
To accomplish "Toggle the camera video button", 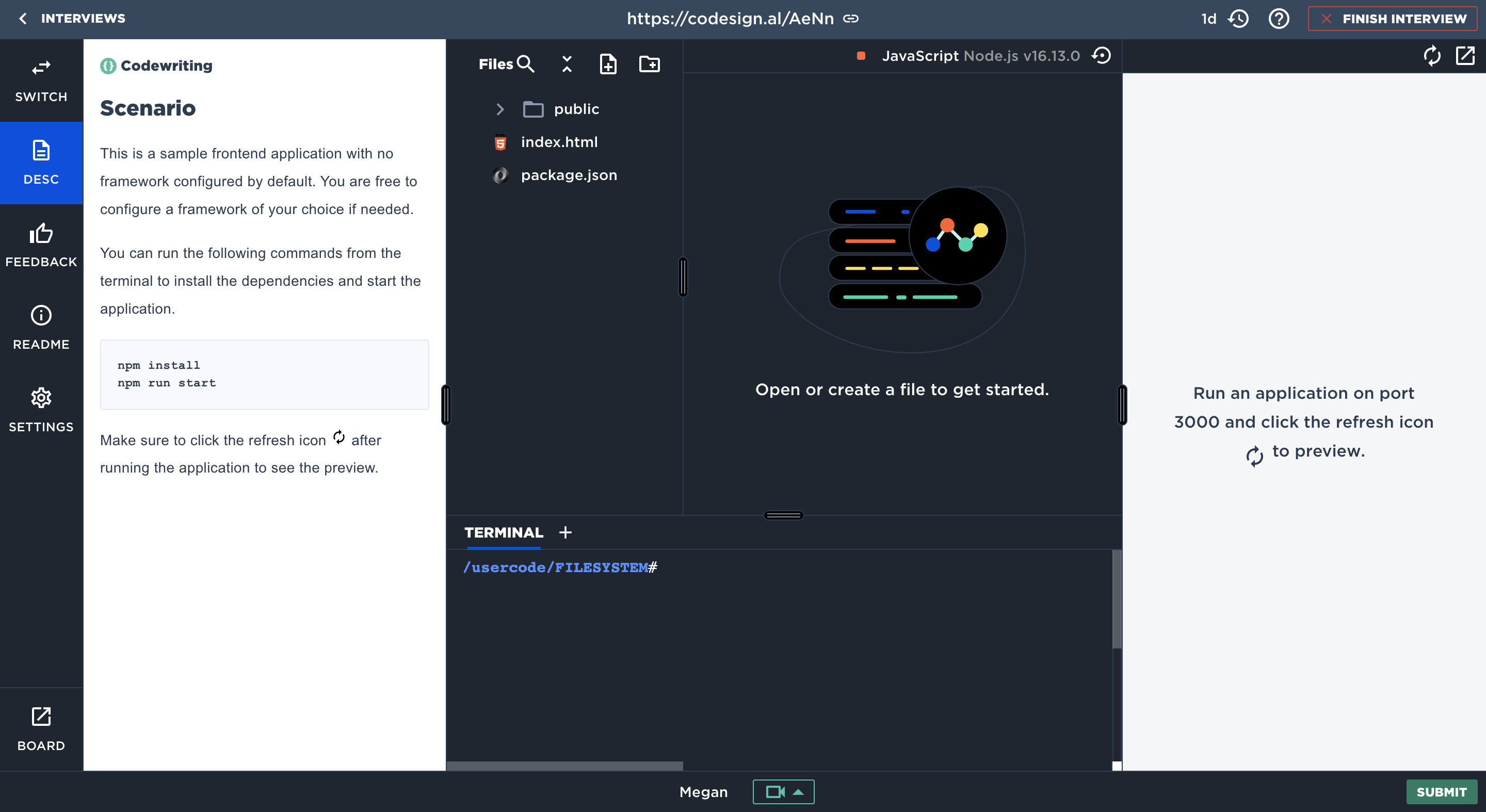I will pos(774,792).
